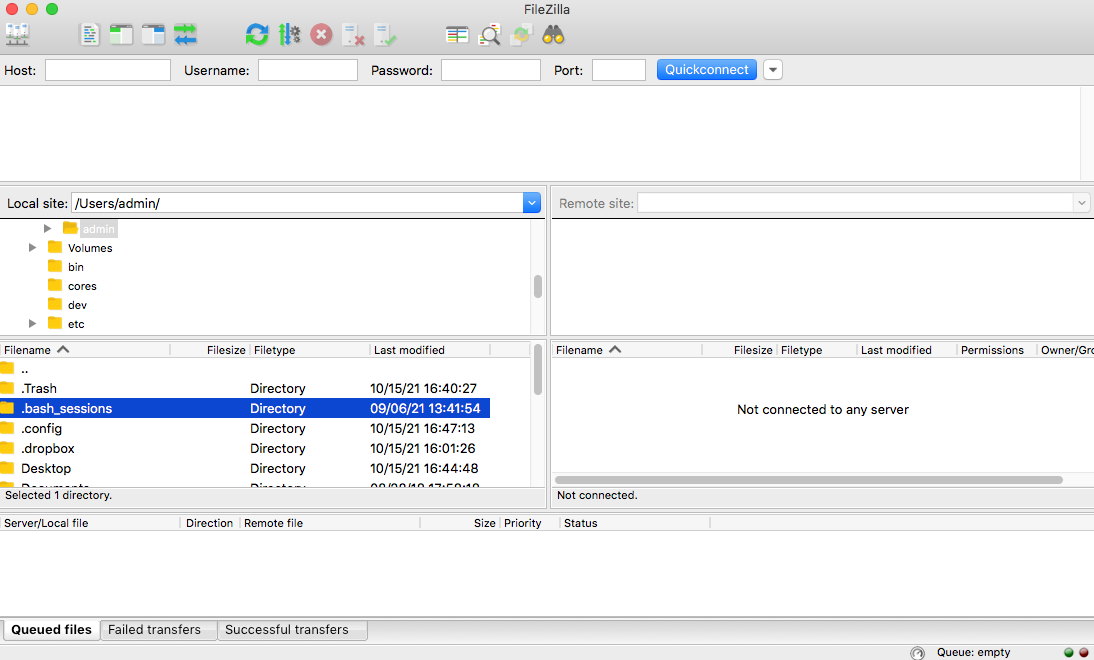The image size is (1094, 660).
Task: Disconnect from the current server icon
Action: 353,34
